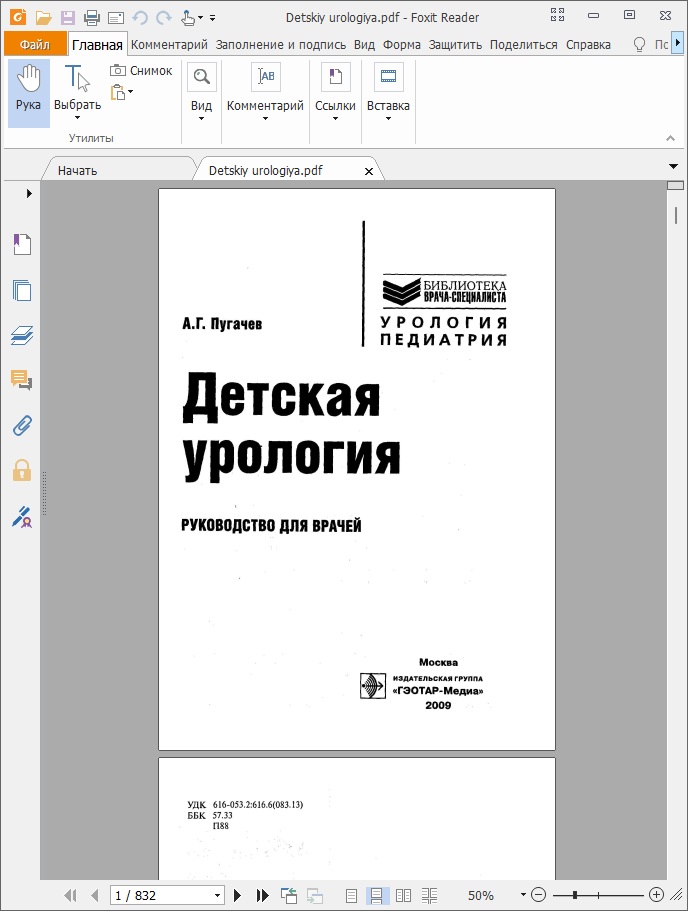This screenshot has height=911, width=688.
Task: Open the Поделиться ribbon tab
Action: click(x=524, y=45)
